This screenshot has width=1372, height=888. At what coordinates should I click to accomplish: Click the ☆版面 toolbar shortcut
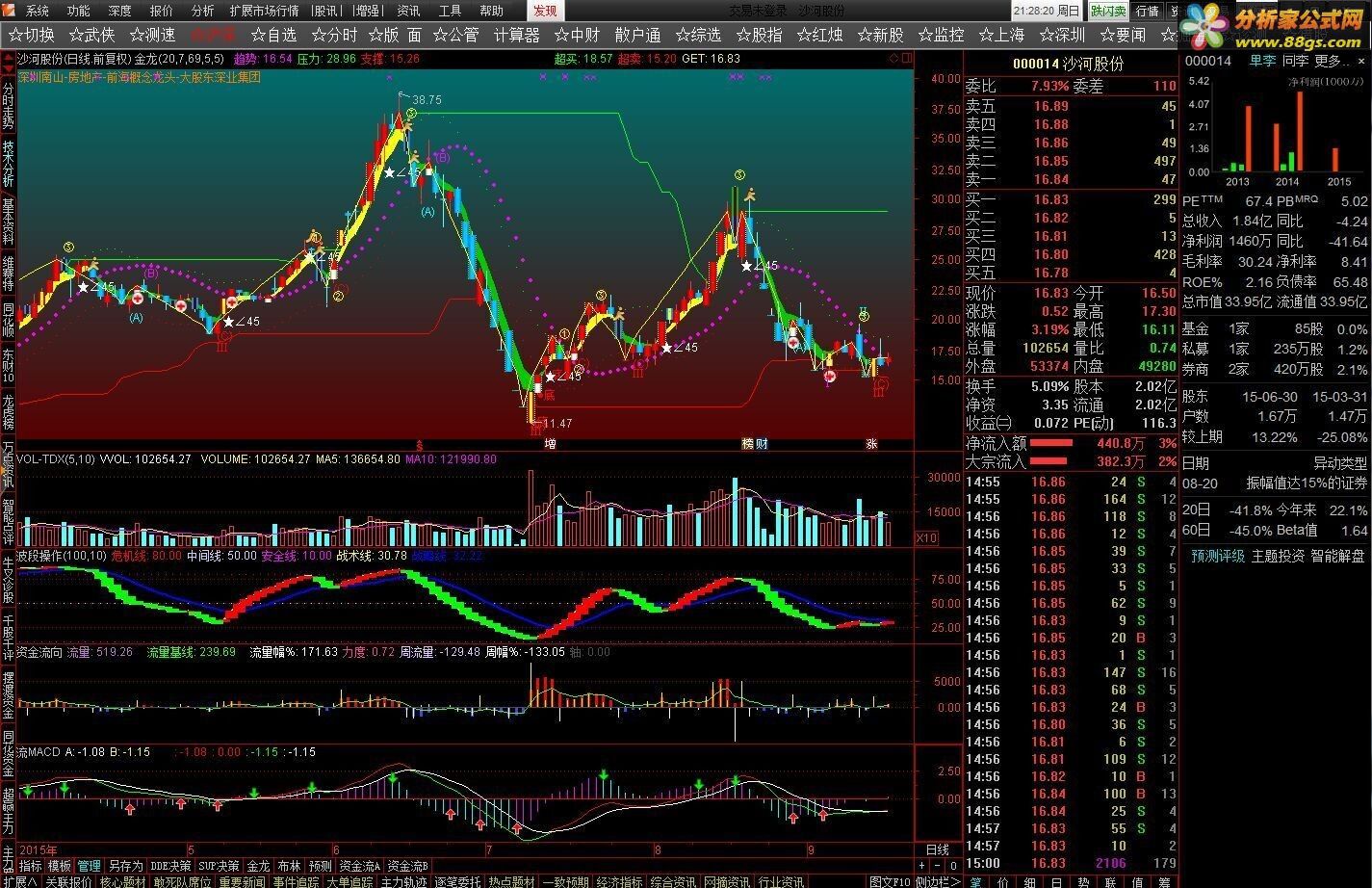coord(396,35)
